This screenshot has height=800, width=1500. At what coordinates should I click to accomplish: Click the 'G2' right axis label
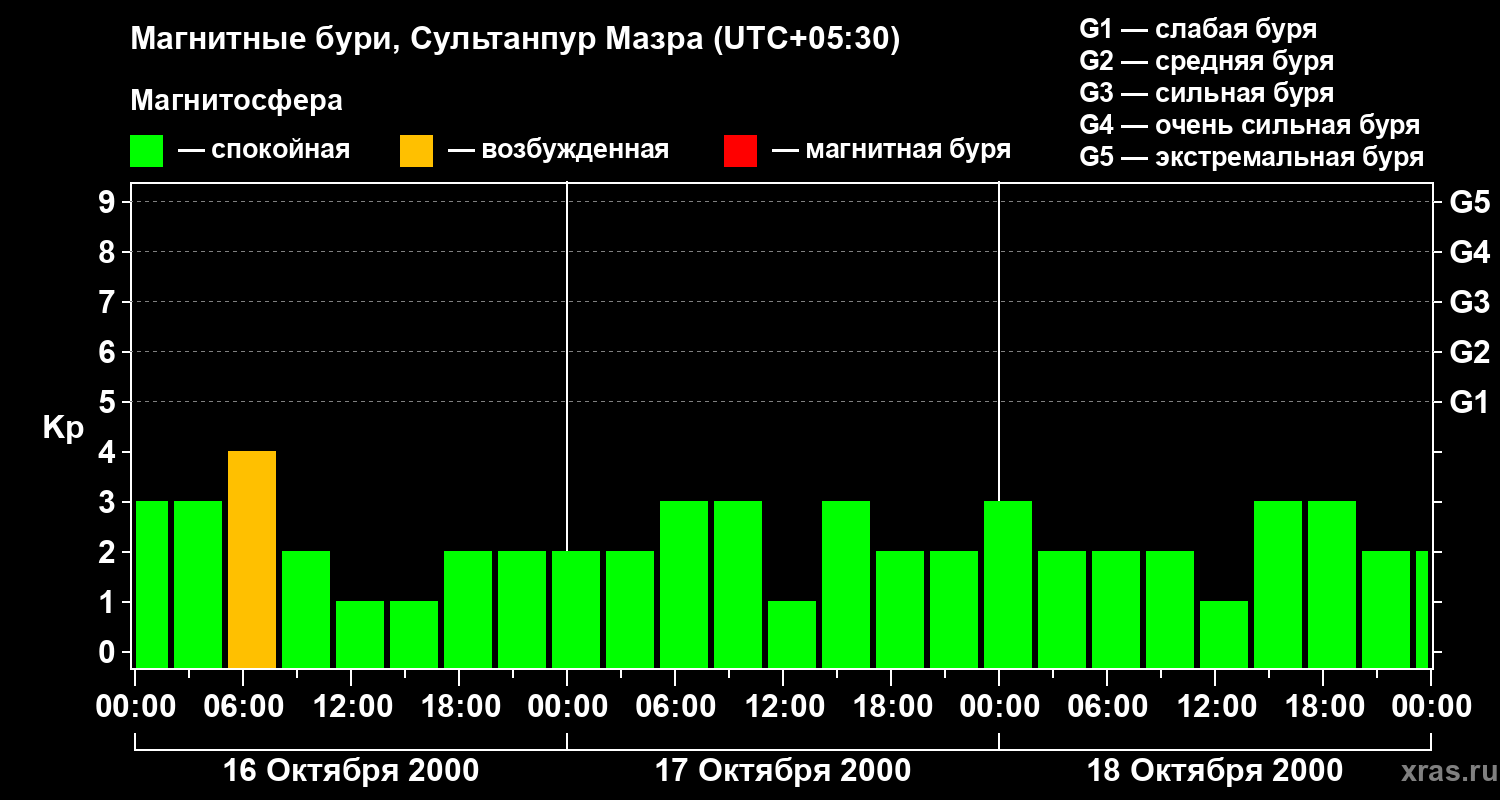point(1469,352)
